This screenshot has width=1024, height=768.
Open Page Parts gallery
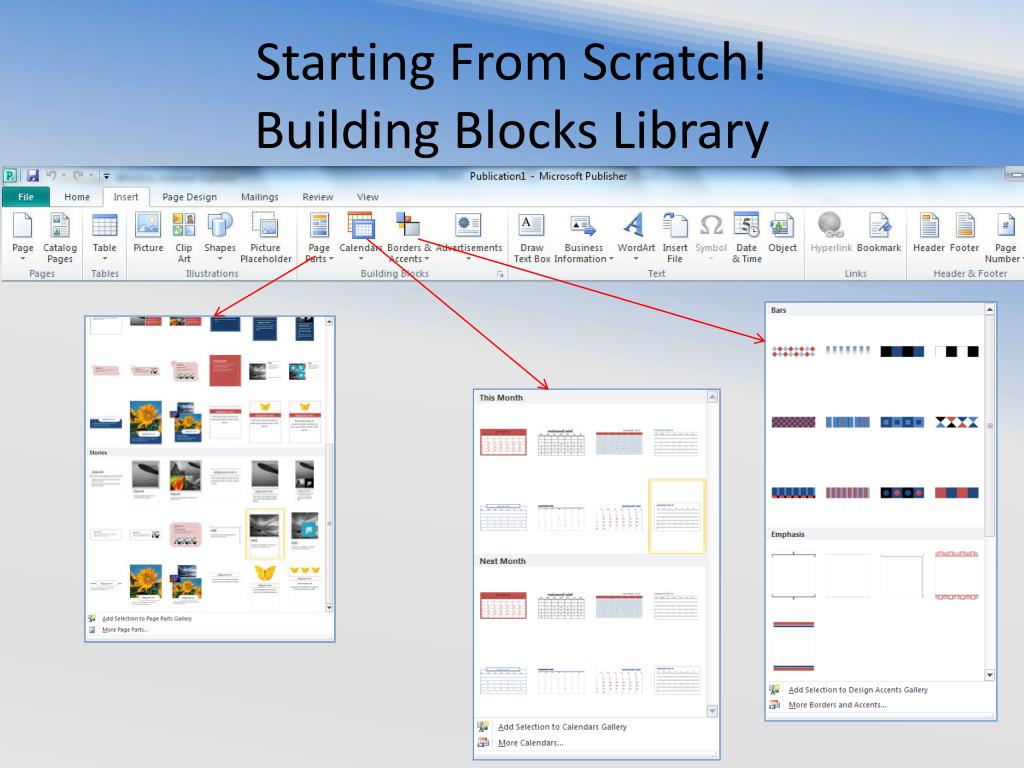point(319,237)
